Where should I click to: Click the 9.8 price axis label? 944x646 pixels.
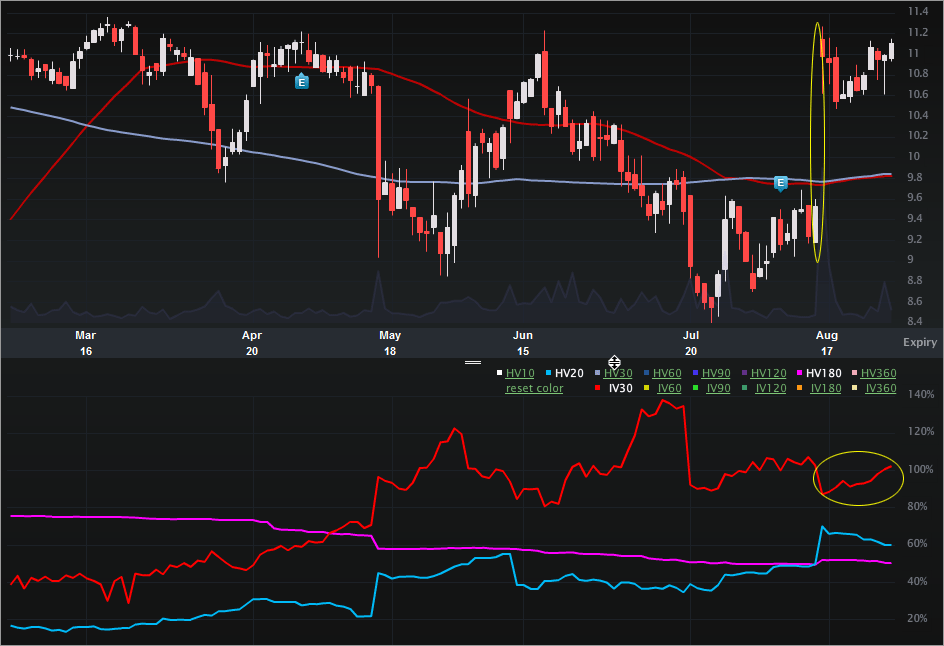914,177
